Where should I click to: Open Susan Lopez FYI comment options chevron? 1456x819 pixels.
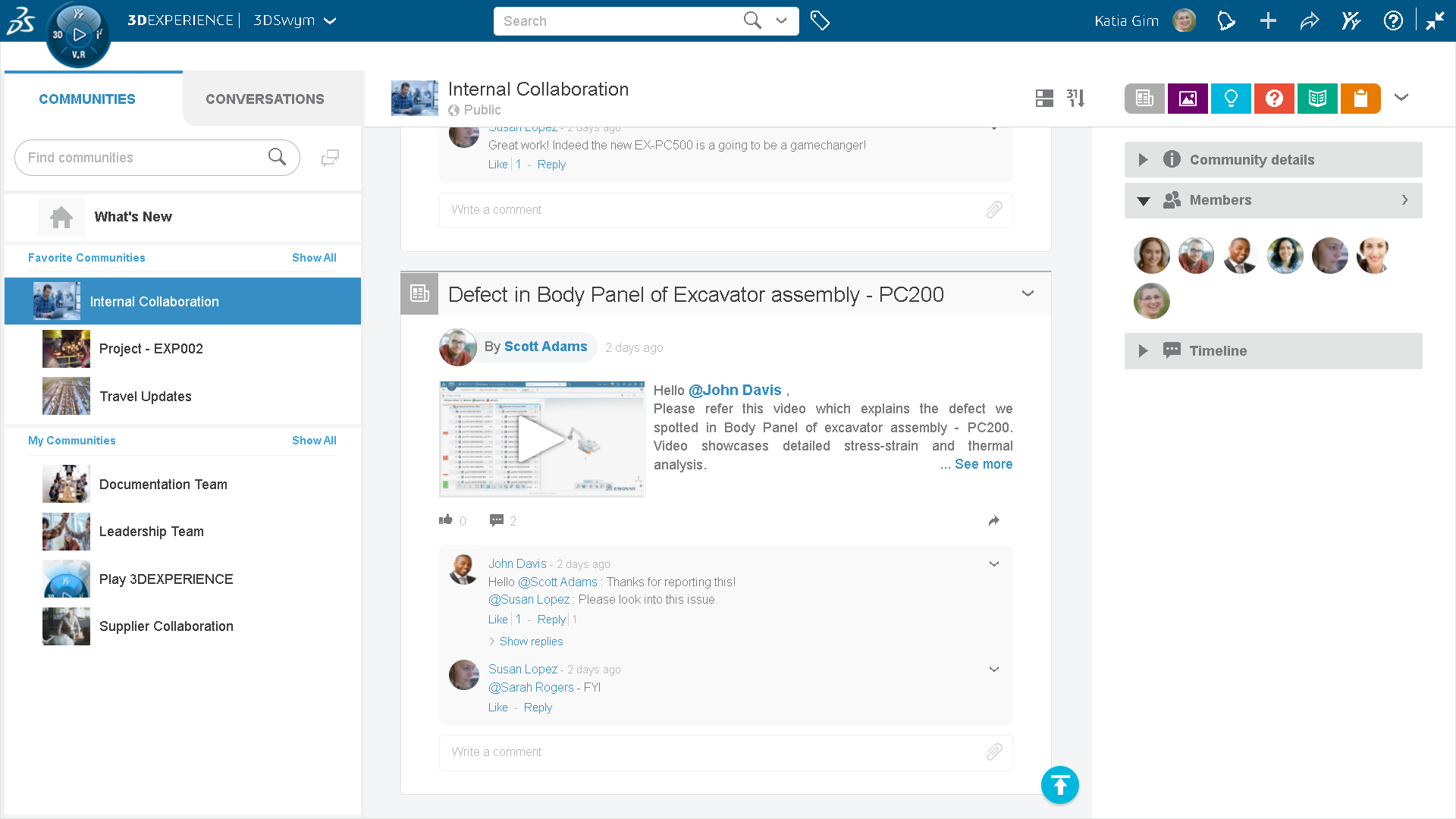pos(994,669)
